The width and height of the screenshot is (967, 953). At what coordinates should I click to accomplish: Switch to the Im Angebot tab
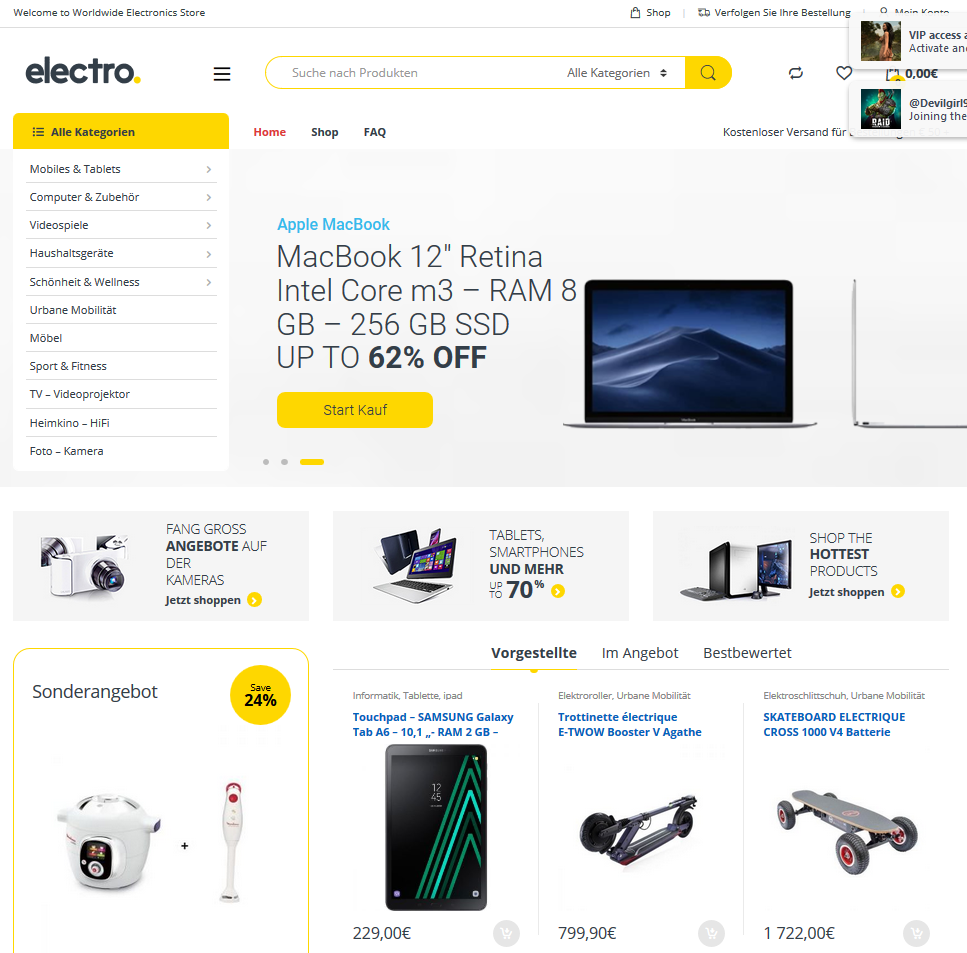pyautogui.click(x=640, y=653)
